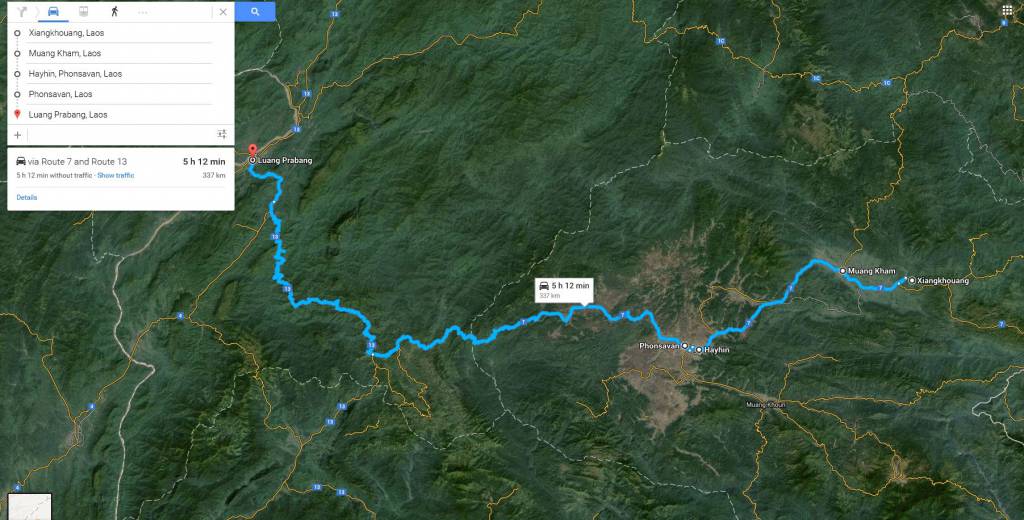
Task: Edit the Luang Prabang, Laos destination
Action: (120, 114)
